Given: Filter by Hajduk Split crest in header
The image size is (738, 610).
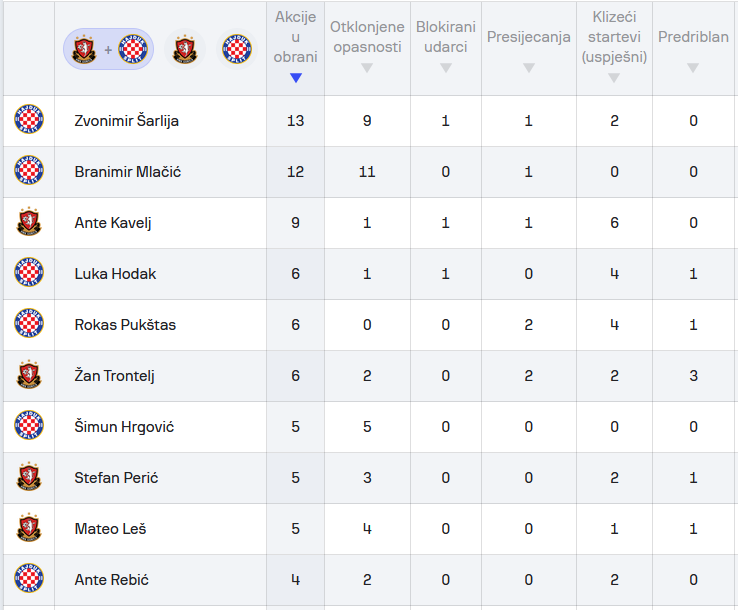Looking at the screenshot, I should (x=237, y=48).
